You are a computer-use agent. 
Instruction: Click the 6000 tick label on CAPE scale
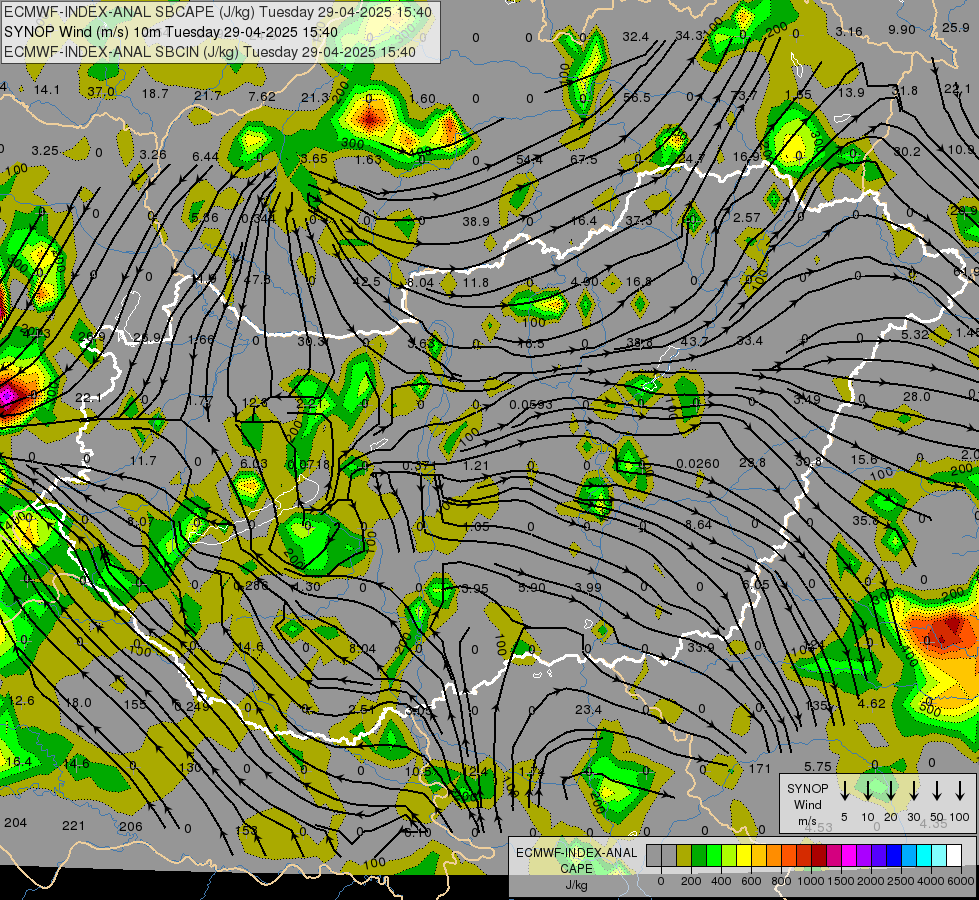click(961, 881)
